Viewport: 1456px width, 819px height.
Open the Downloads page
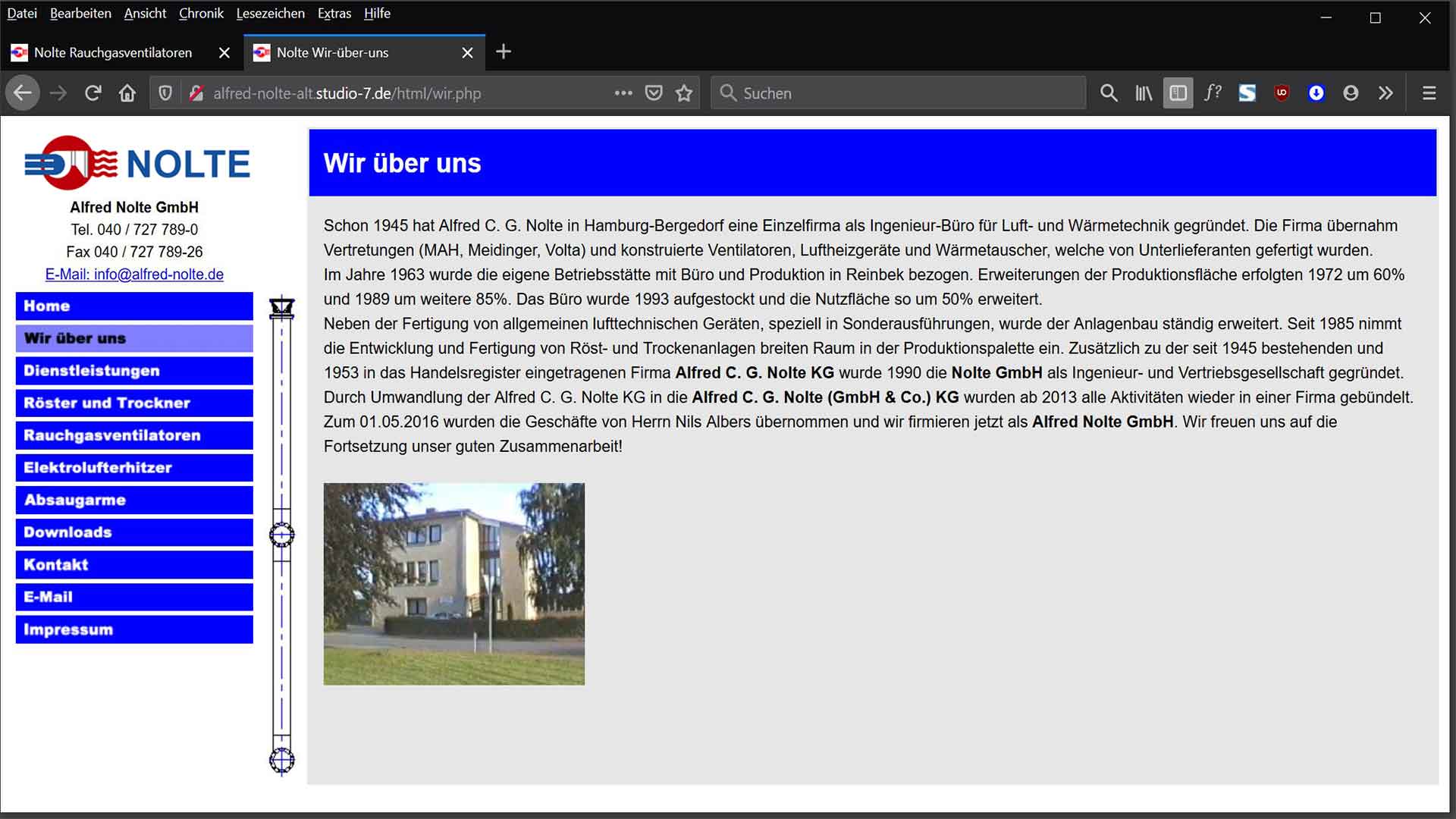coord(134,532)
